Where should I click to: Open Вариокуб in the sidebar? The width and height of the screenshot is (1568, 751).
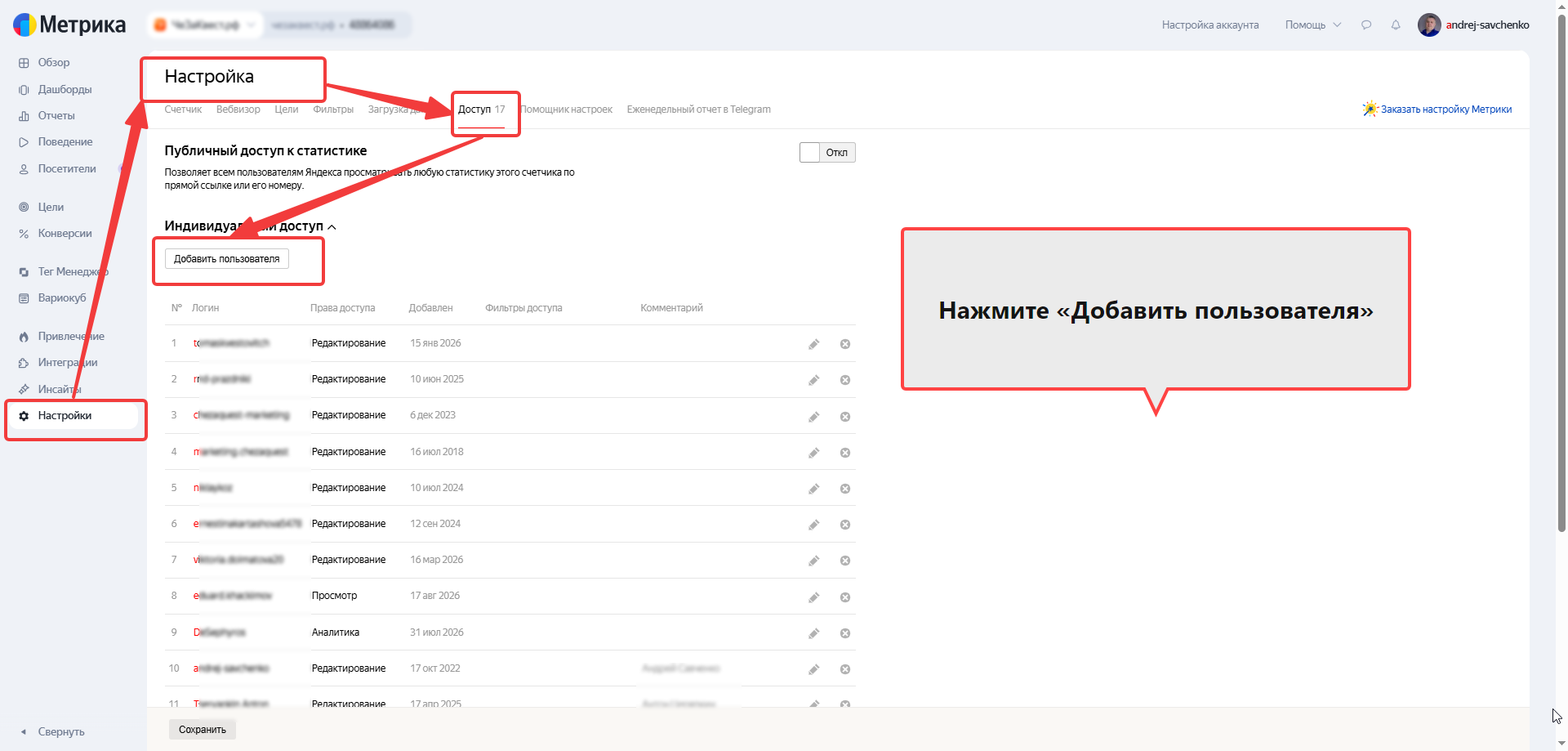(61, 298)
